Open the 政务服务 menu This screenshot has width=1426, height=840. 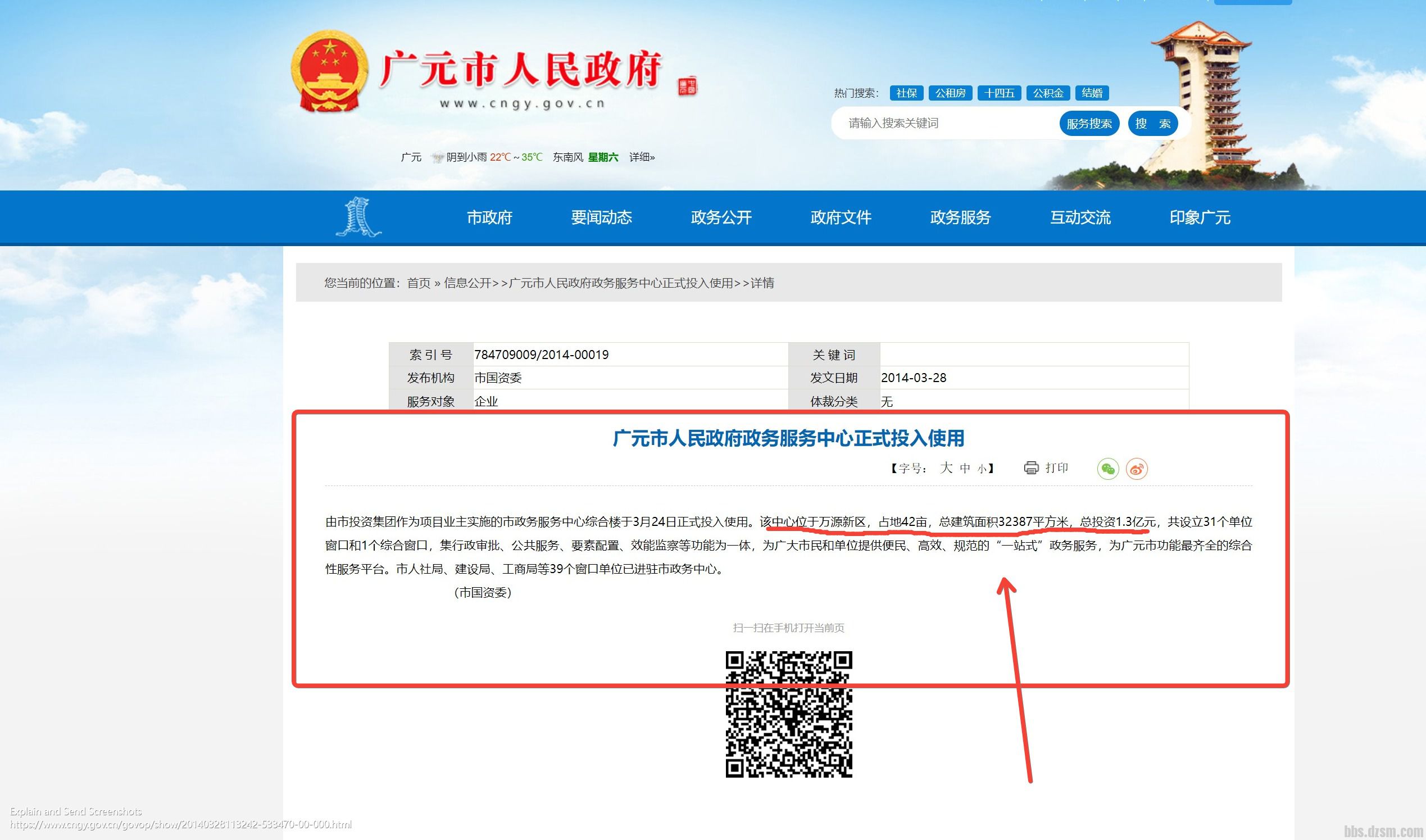960,217
